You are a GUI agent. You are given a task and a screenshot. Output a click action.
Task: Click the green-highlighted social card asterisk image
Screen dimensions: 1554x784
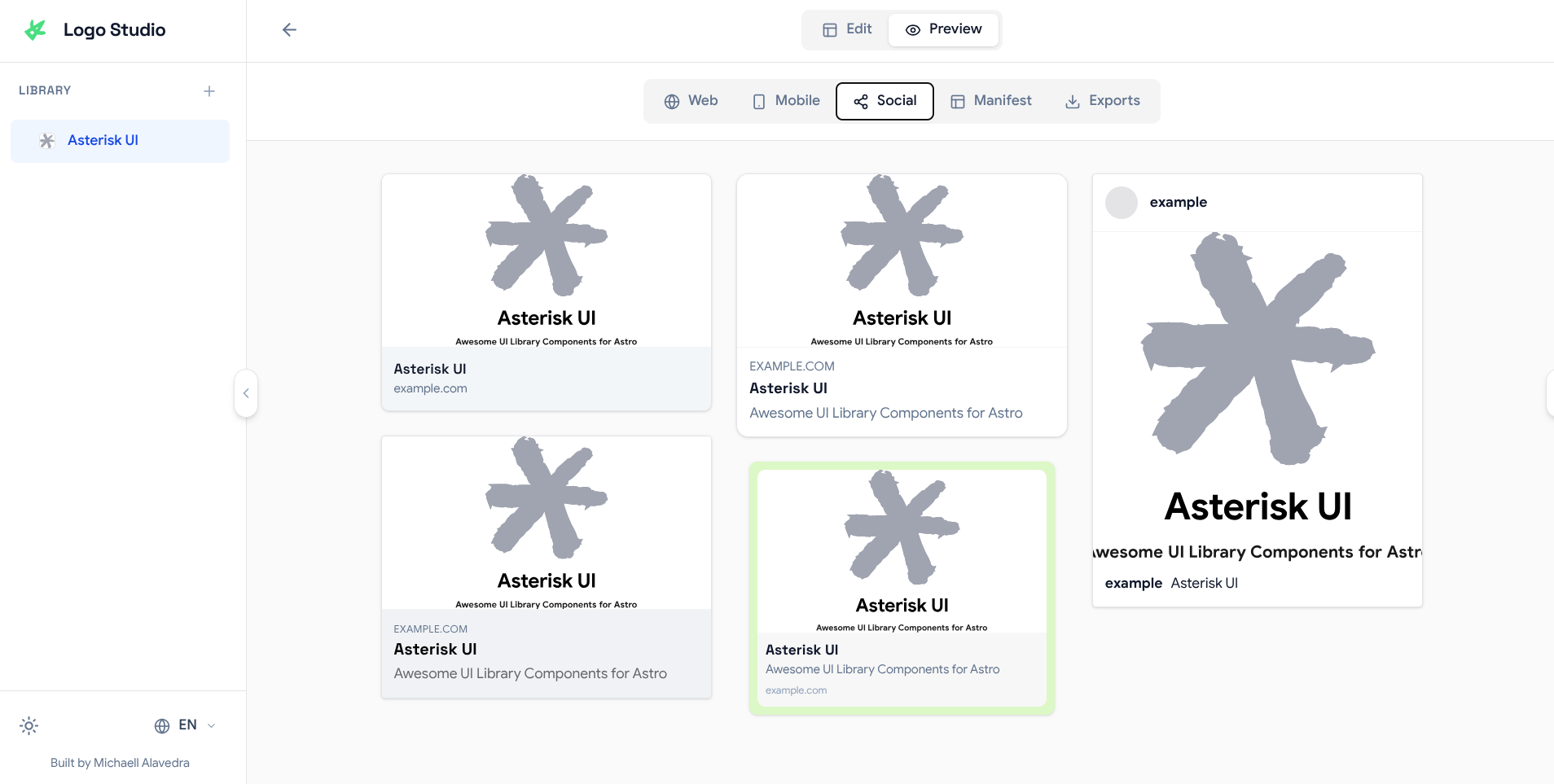(x=902, y=527)
